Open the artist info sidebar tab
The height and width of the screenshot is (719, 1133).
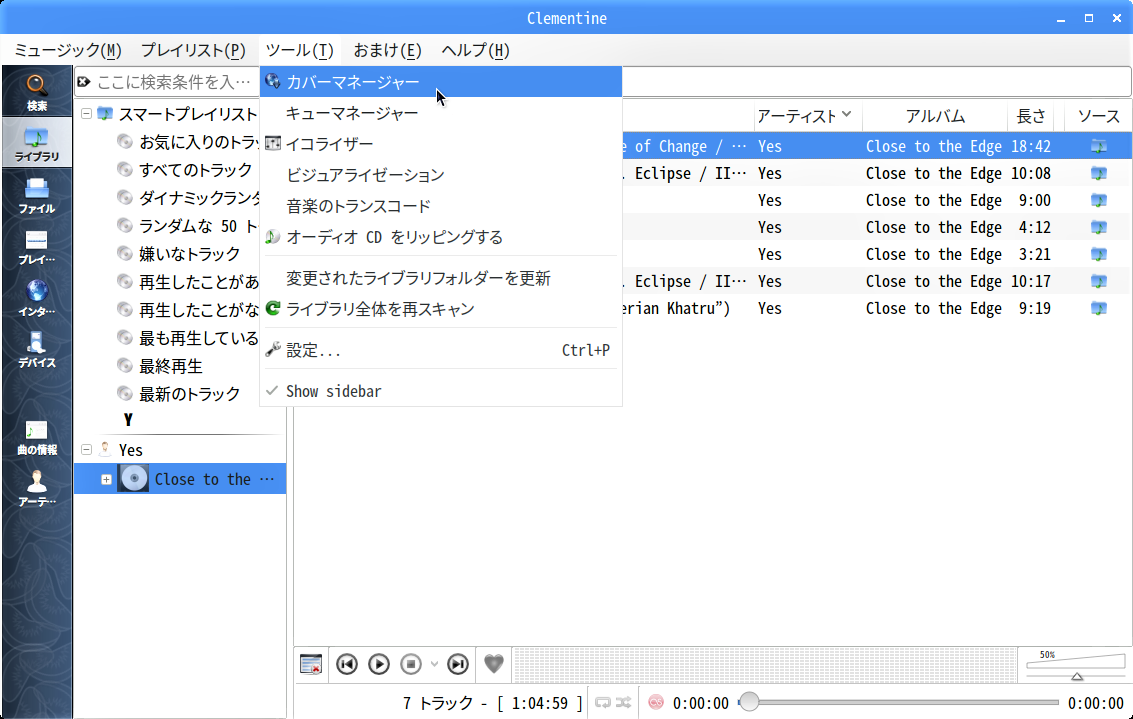[37, 489]
